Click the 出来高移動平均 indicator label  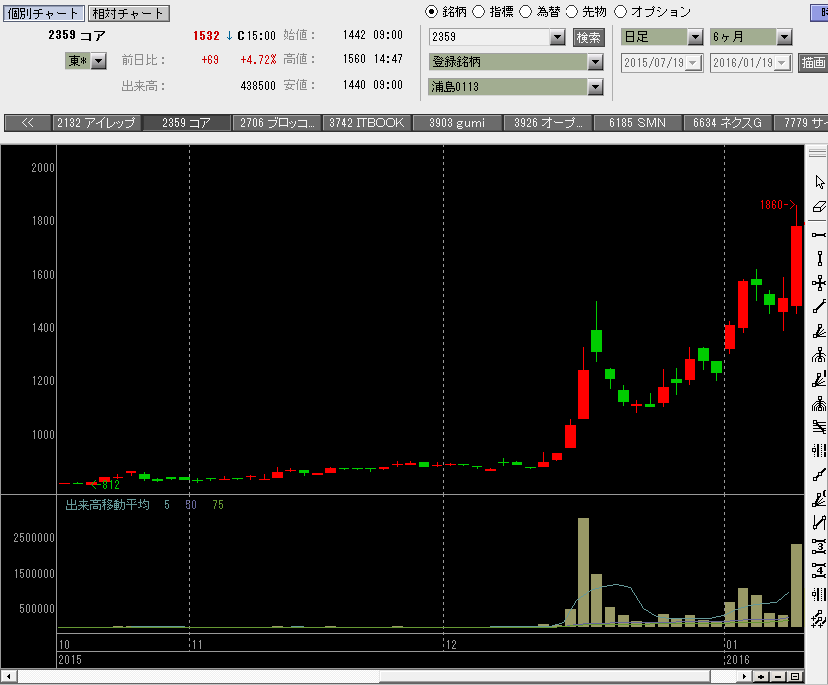point(107,505)
